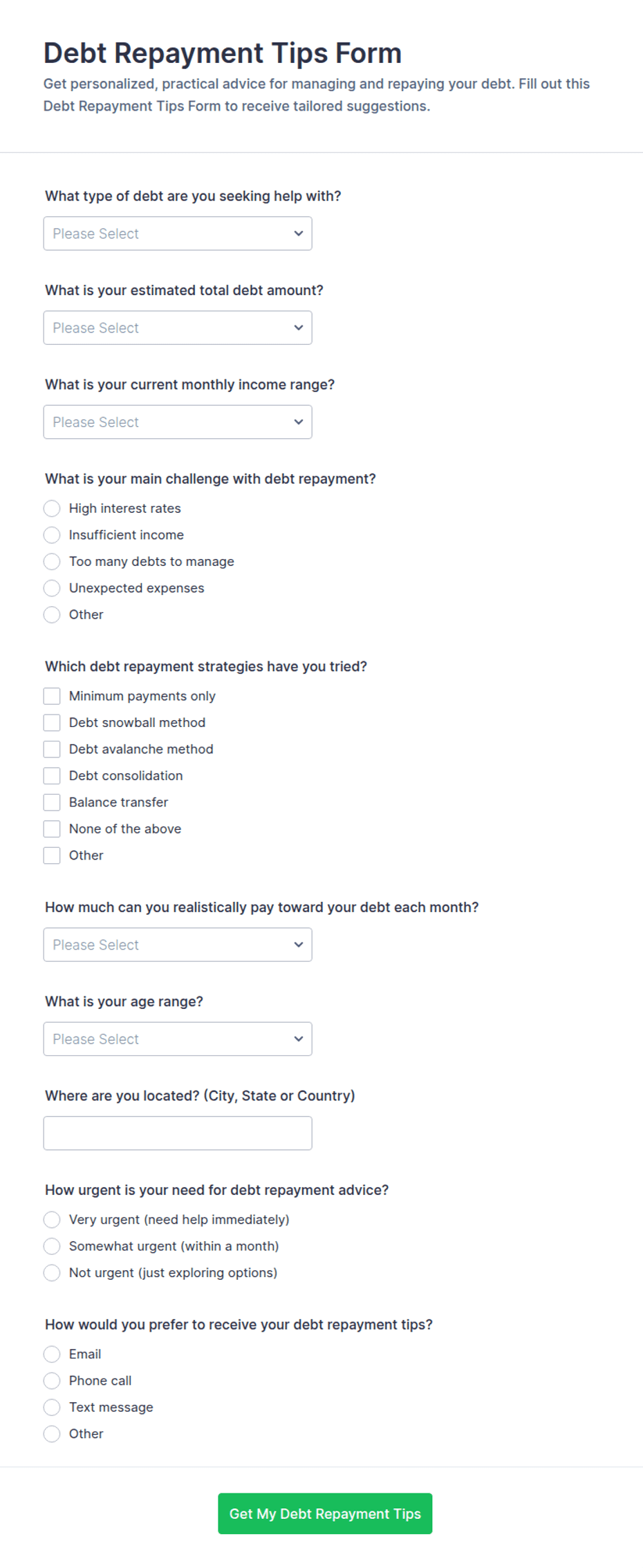
Task: Choose Insufficient income as main challenge
Action: (52, 535)
